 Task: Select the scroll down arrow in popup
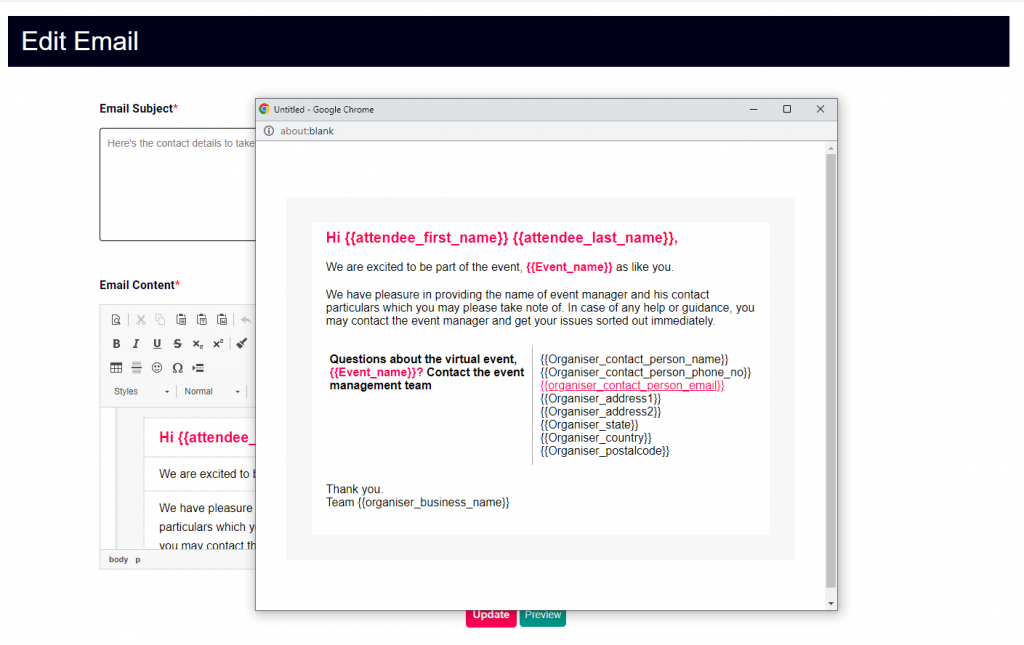point(831,603)
